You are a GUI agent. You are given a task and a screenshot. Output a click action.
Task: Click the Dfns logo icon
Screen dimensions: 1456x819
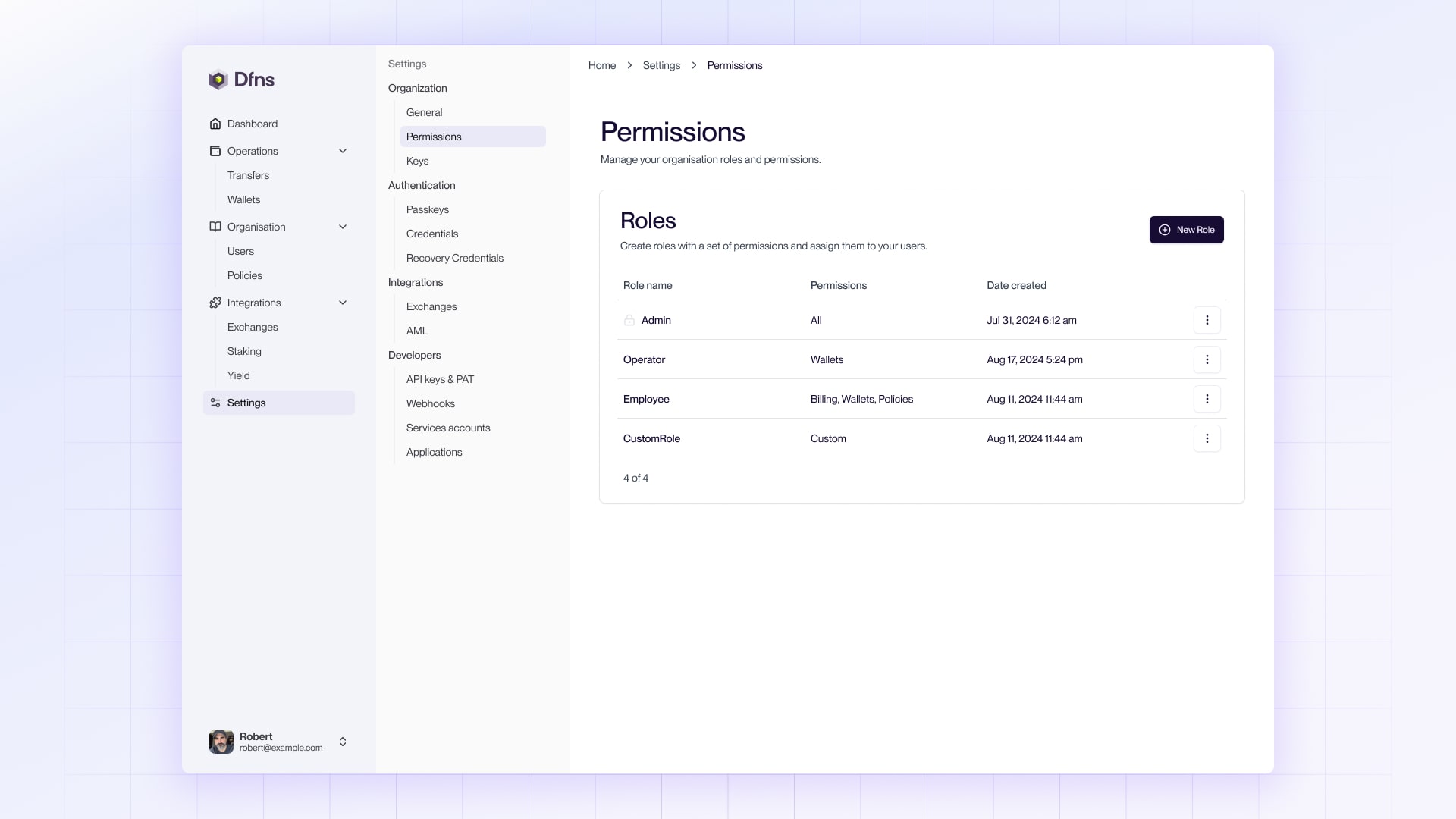tap(218, 80)
